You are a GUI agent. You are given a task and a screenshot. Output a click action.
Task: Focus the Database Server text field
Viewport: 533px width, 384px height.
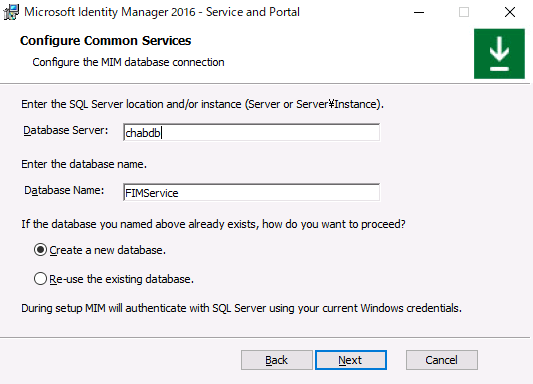[252, 133]
